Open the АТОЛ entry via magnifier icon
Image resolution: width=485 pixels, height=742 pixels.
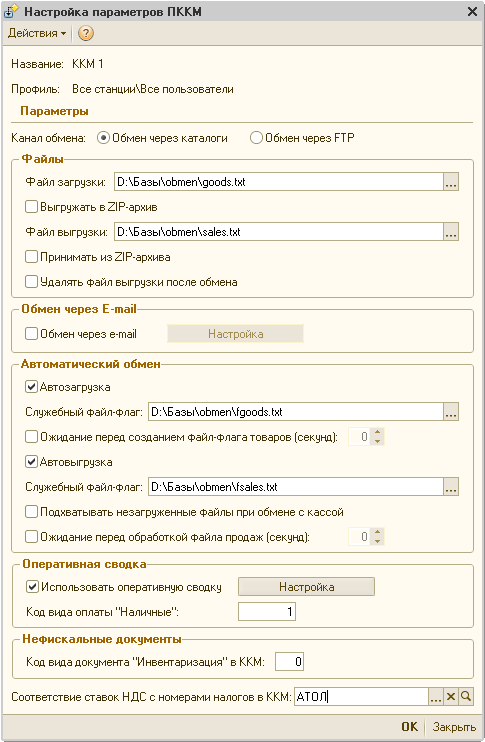(x=466, y=697)
